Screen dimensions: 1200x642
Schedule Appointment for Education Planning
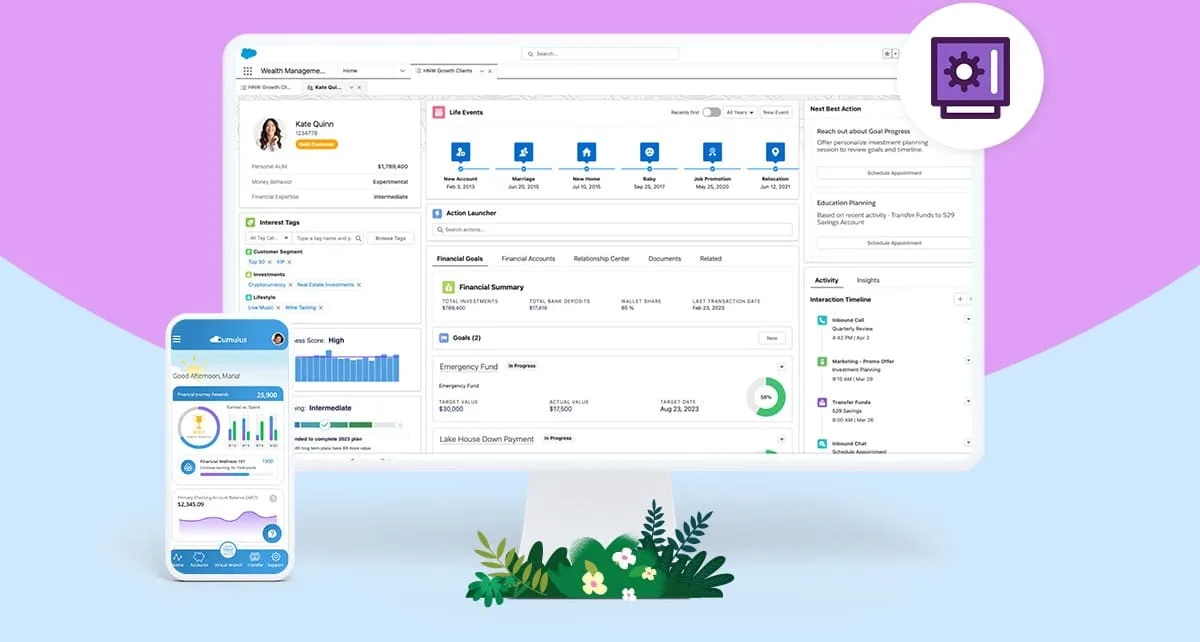(894, 243)
